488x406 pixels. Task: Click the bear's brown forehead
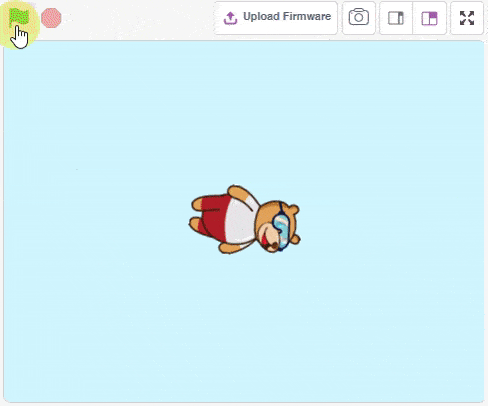click(267, 212)
